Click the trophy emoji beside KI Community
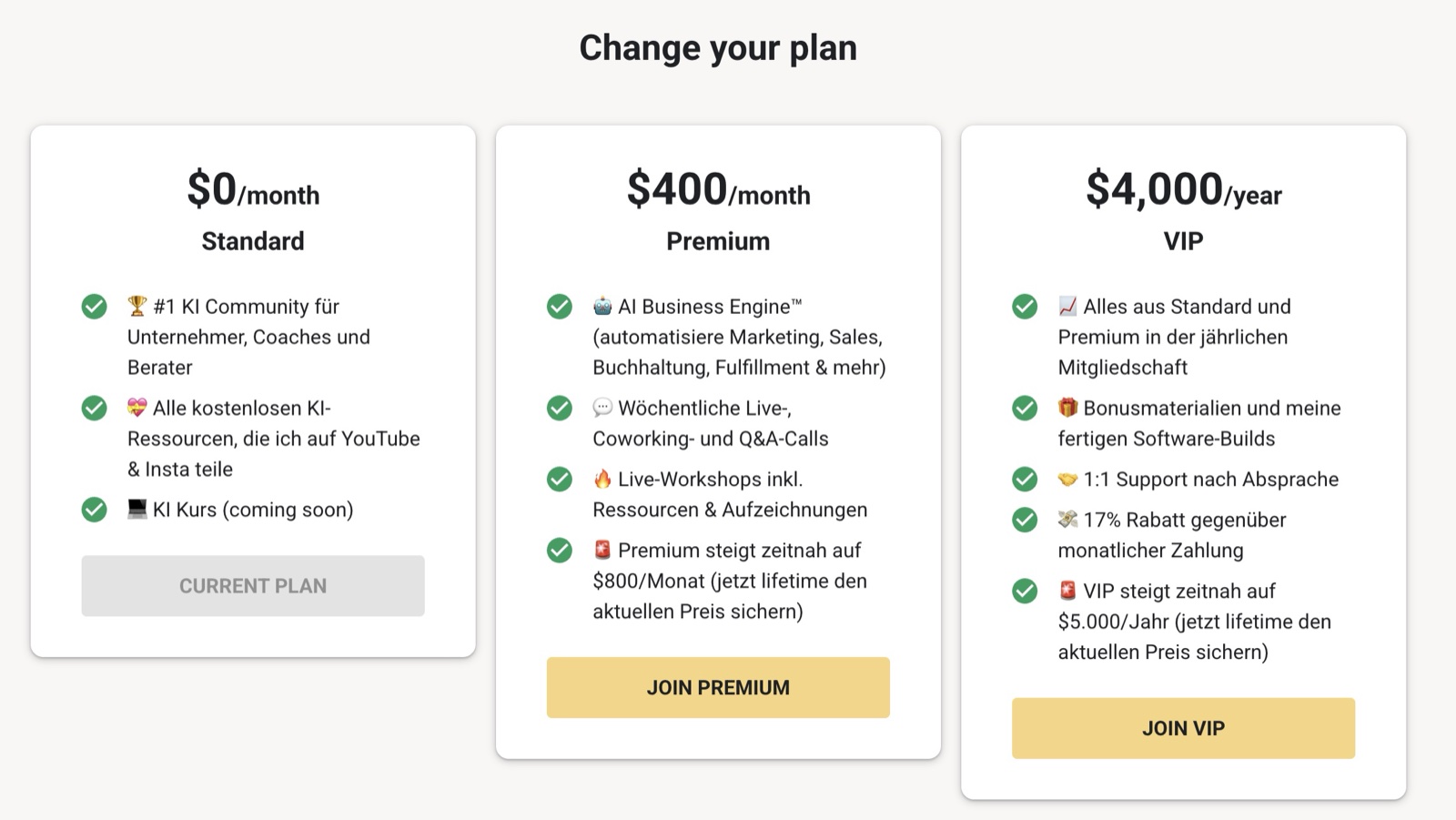Image resolution: width=1456 pixels, height=820 pixels. (137, 306)
